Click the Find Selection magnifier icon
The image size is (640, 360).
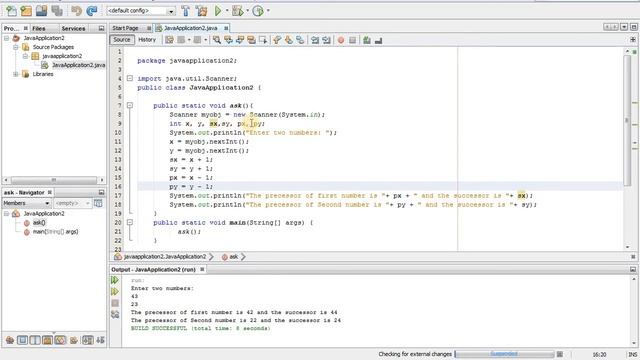[x=217, y=40]
